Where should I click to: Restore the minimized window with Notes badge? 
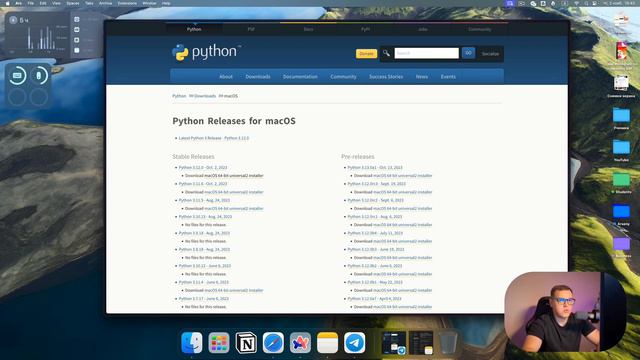click(421, 343)
